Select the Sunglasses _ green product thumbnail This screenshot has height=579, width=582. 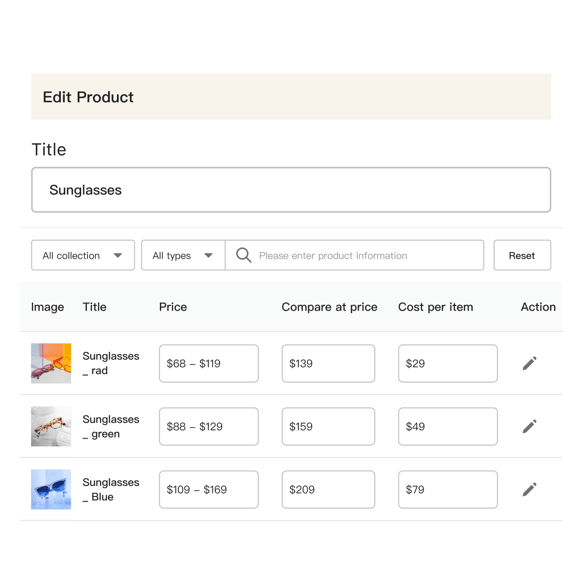click(51, 426)
